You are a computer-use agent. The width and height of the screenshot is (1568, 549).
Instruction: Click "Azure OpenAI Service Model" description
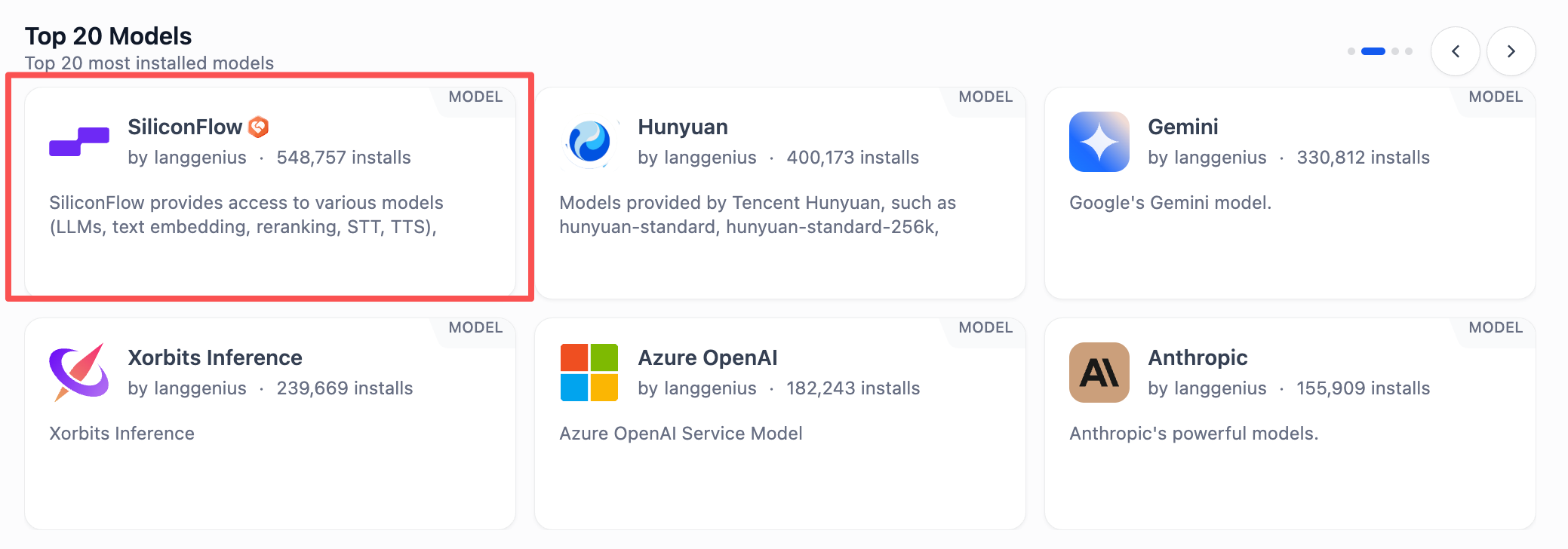[681, 434]
